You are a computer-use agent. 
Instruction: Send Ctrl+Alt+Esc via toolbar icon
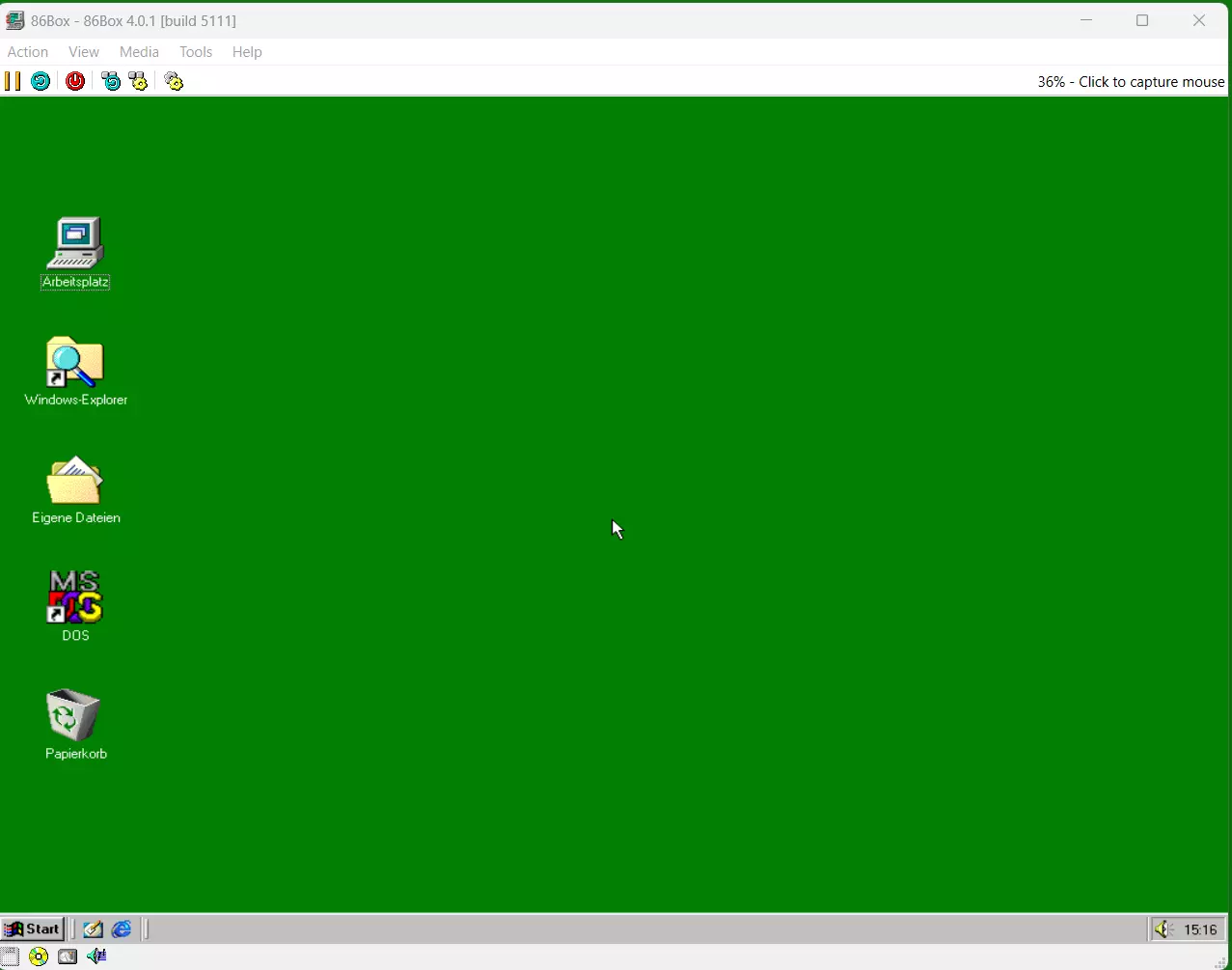[139, 81]
